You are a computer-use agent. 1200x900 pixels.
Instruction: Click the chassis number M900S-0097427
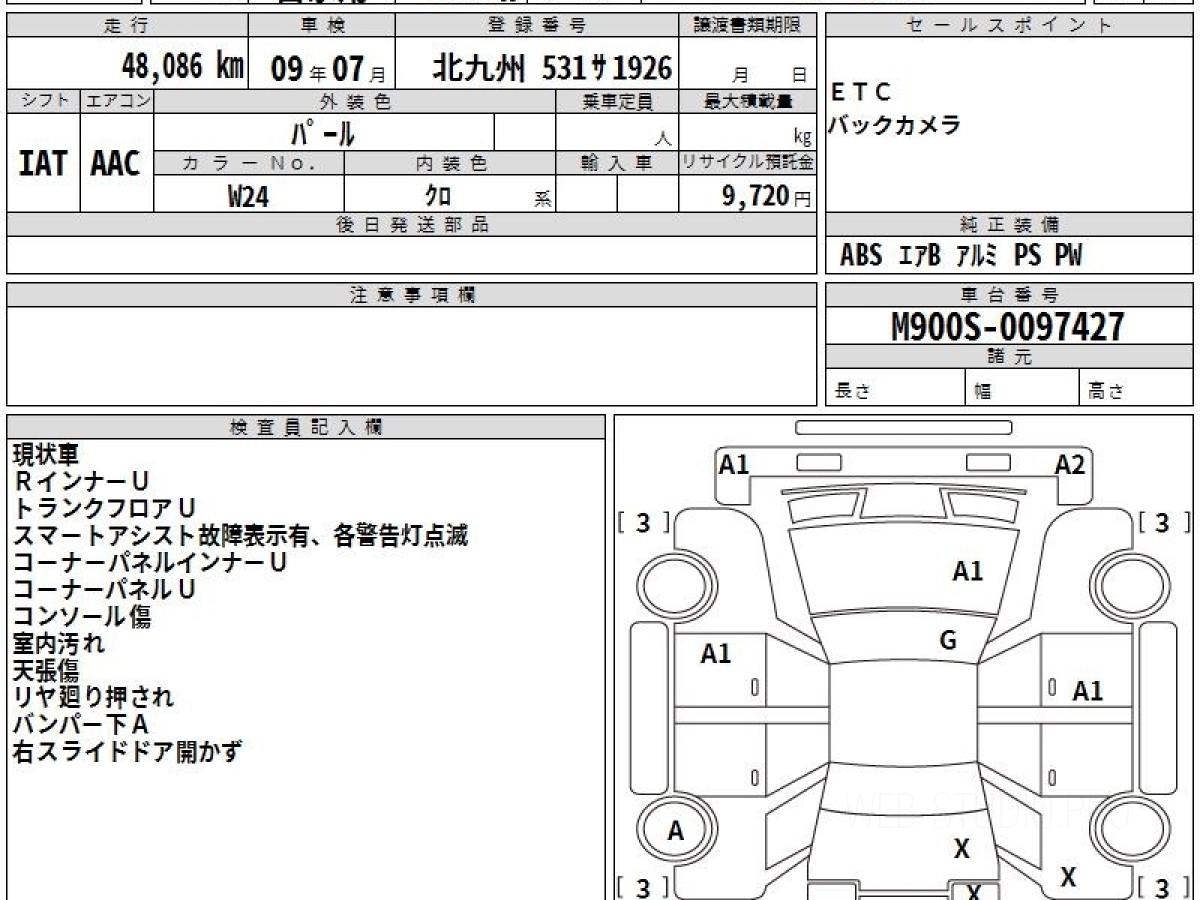(x=1008, y=327)
